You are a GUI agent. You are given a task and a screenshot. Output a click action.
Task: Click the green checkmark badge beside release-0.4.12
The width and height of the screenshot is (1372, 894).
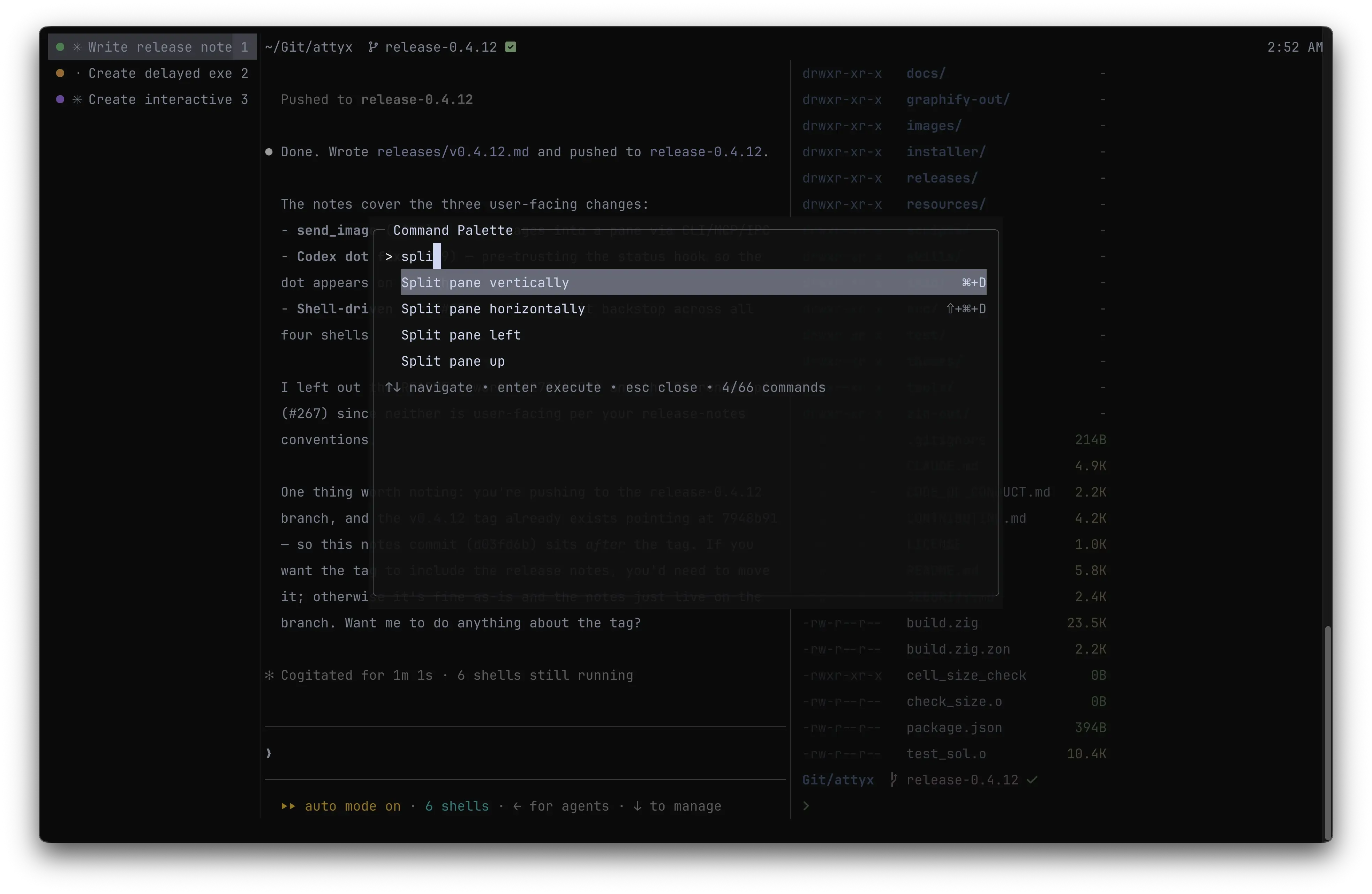(x=511, y=47)
